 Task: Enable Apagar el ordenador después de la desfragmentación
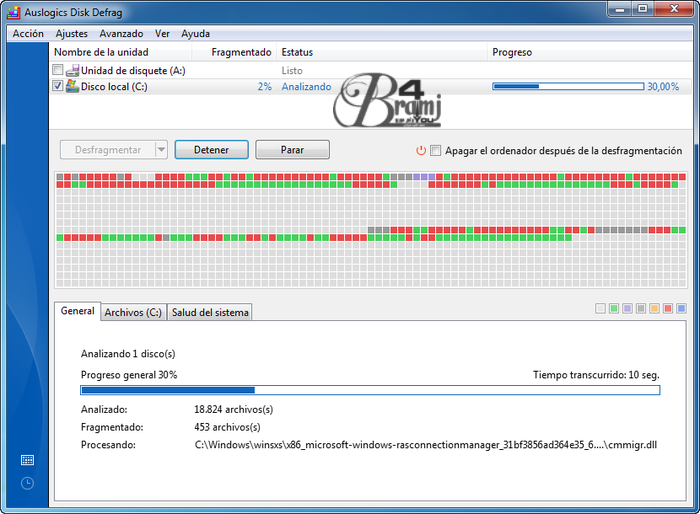point(436,150)
